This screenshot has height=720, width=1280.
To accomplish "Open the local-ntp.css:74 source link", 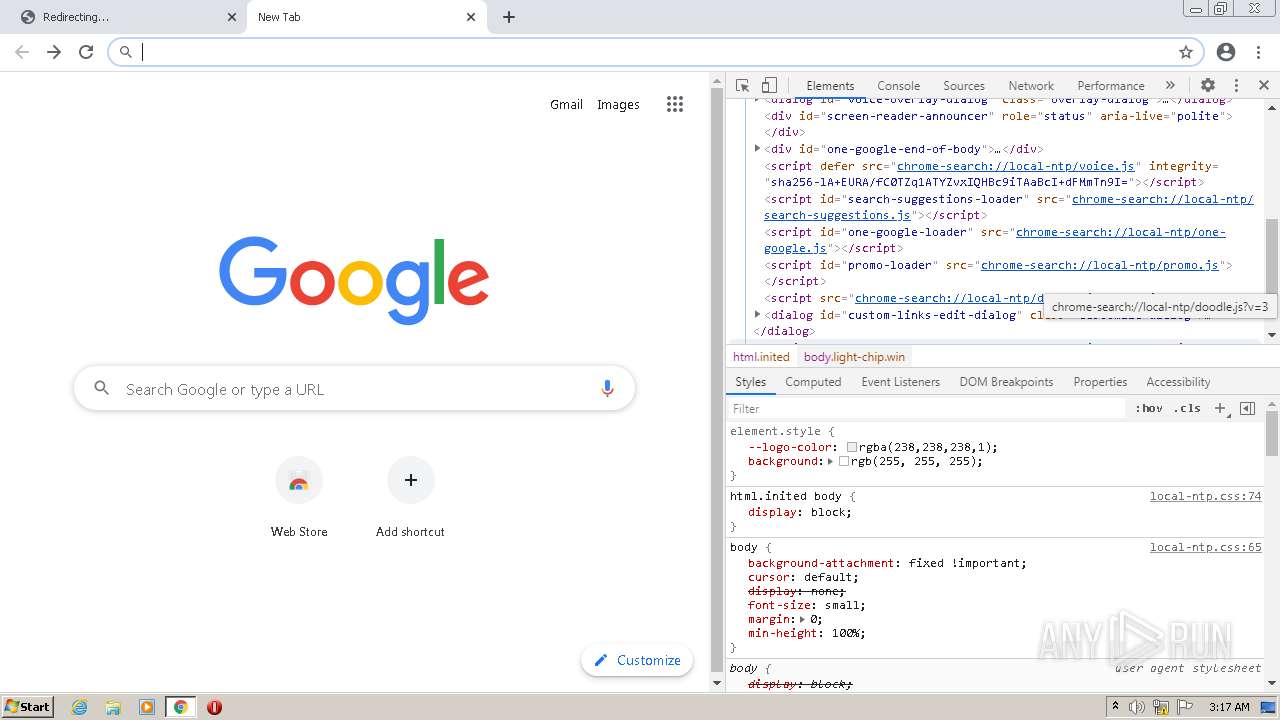I will click(1205, 496).
